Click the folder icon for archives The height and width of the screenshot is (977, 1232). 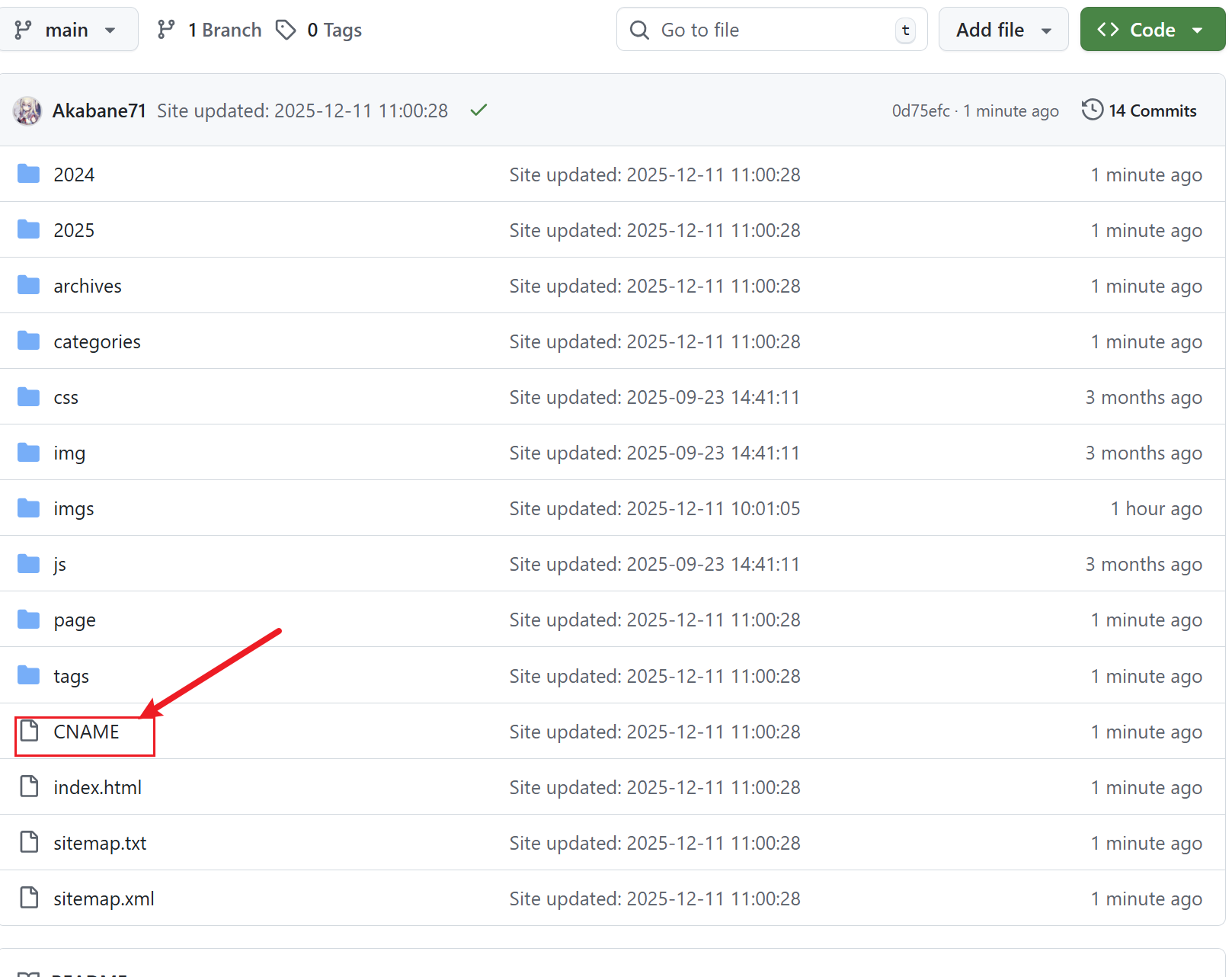pyautogui.click(x=29, y=285)
